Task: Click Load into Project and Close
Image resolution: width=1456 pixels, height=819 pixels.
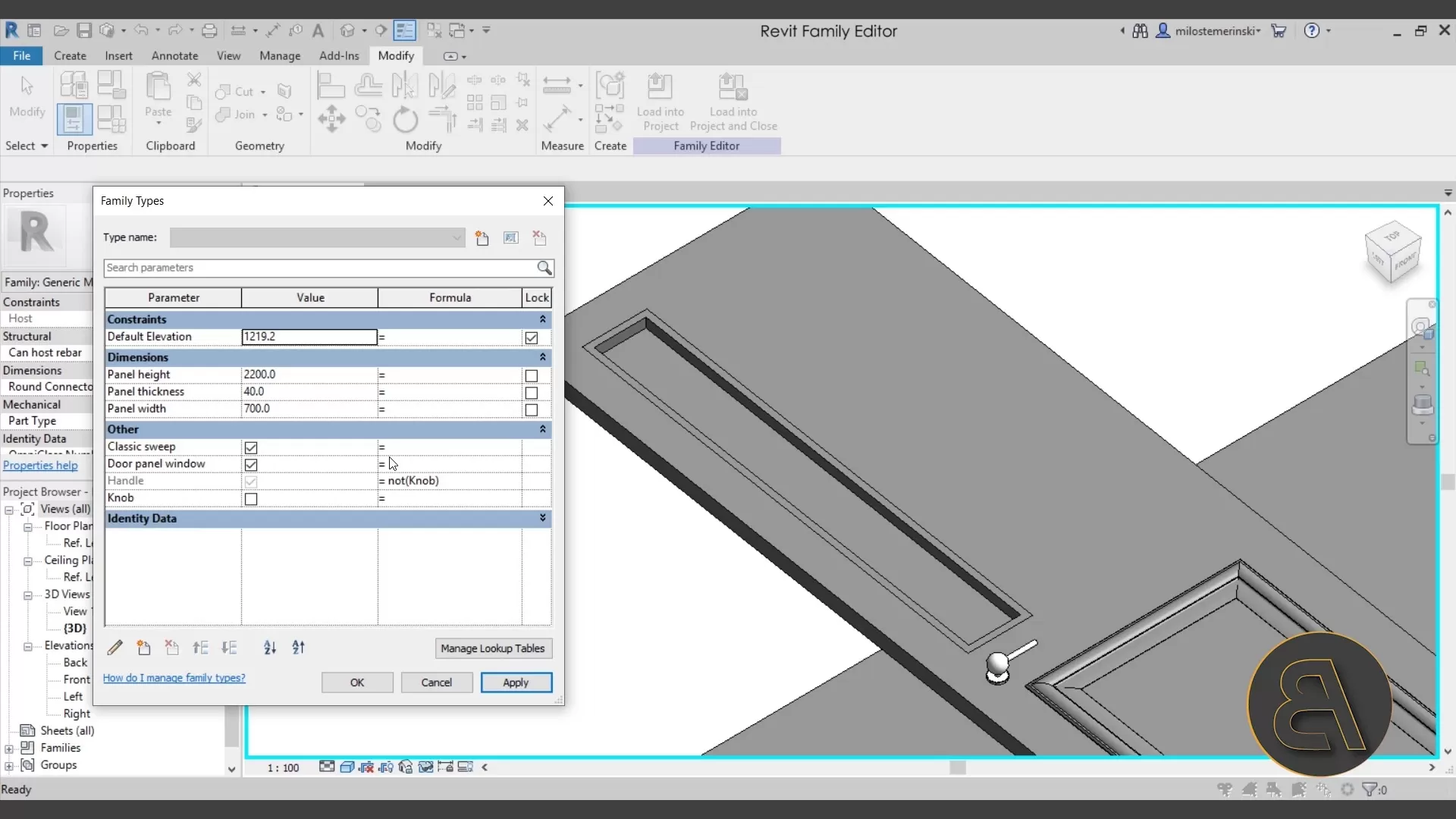Action: (x=733, y=99)
